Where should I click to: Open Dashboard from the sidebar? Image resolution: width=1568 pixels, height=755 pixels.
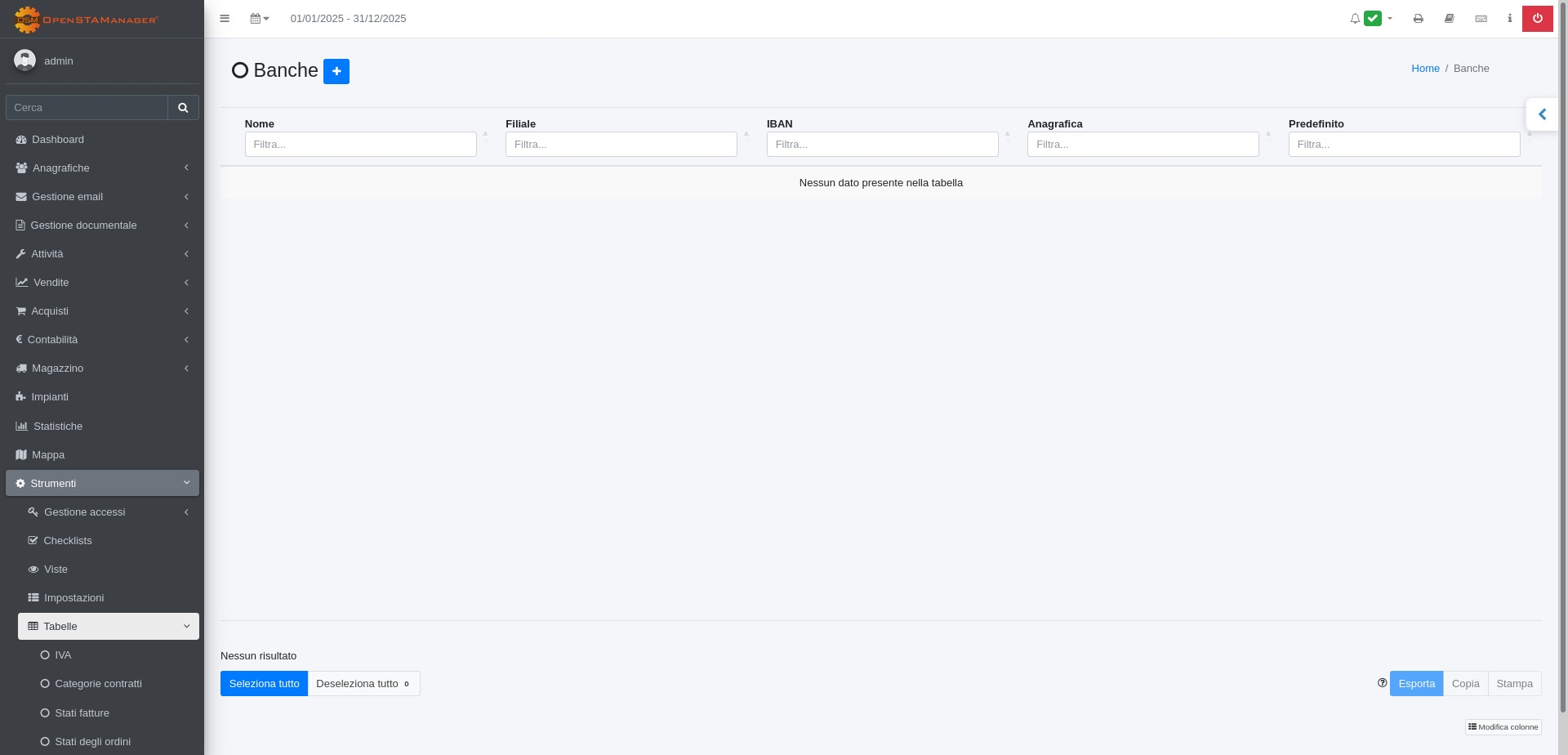(x=58, y=140)
